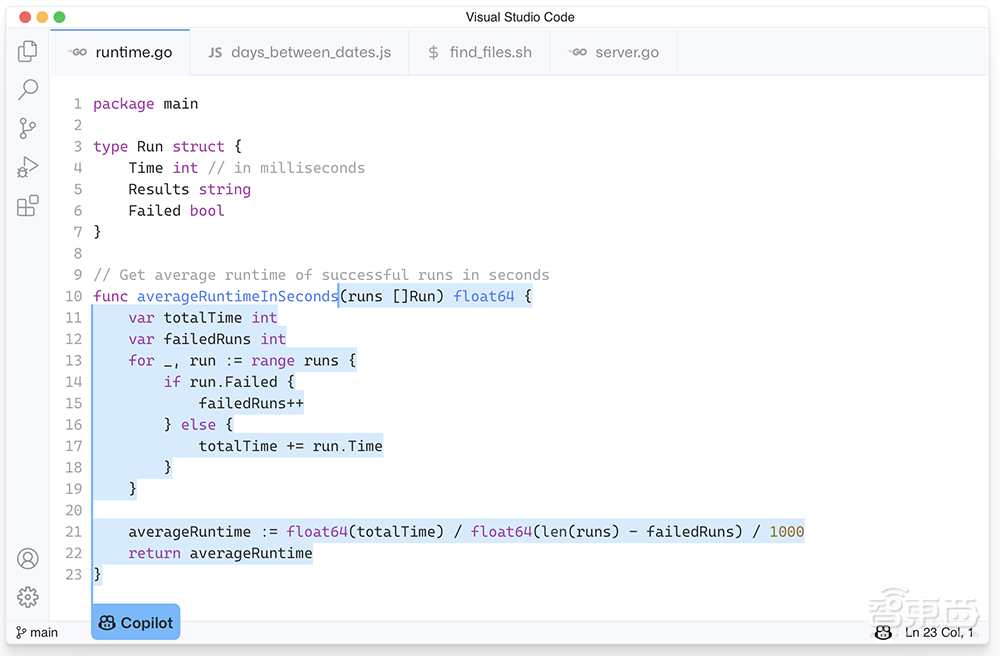Click the Copilot button in the editor
The width and height of the screenshot is (1000, 656).
(x=135, y=621)
